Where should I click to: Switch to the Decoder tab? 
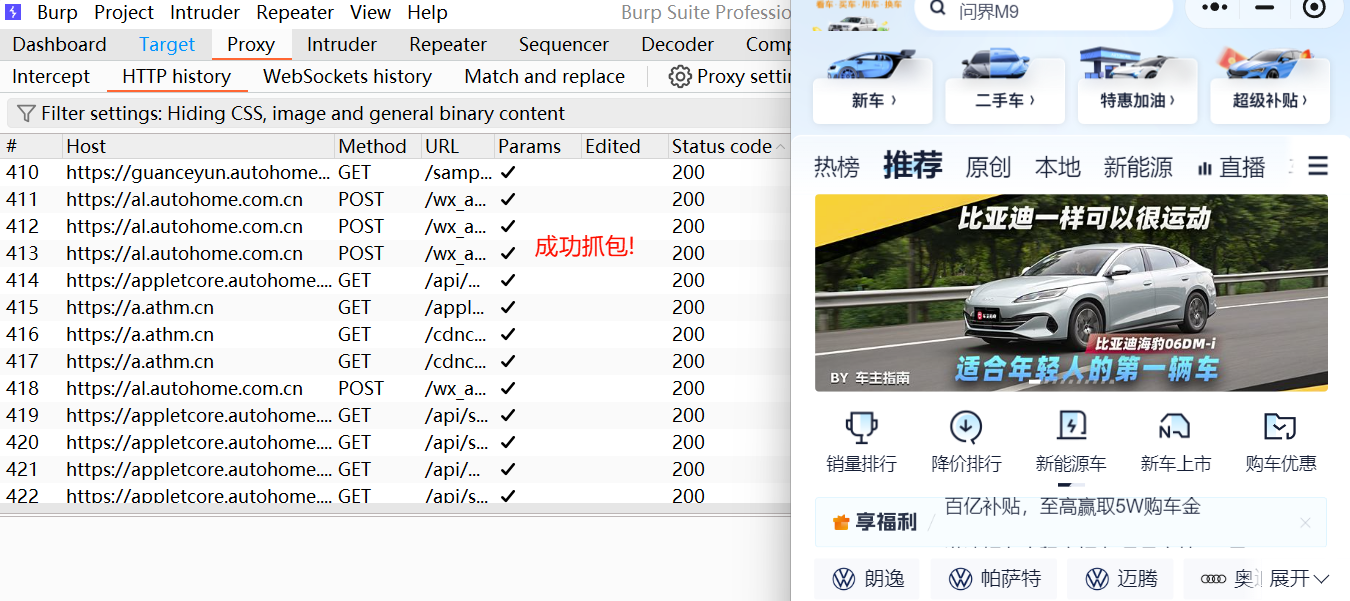click(678, 45)
